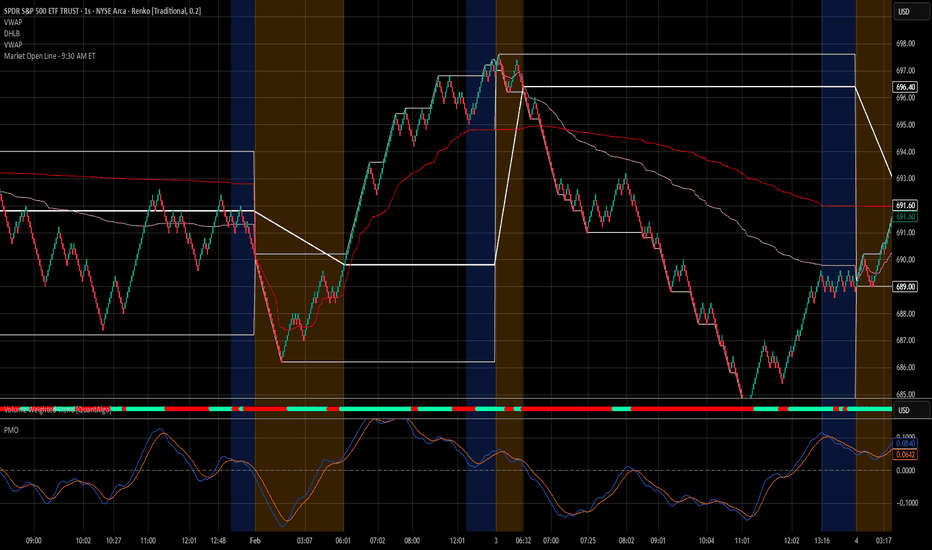Click the green 691.60 last price label
932x550 pixels.
click(x=905, y=216)
